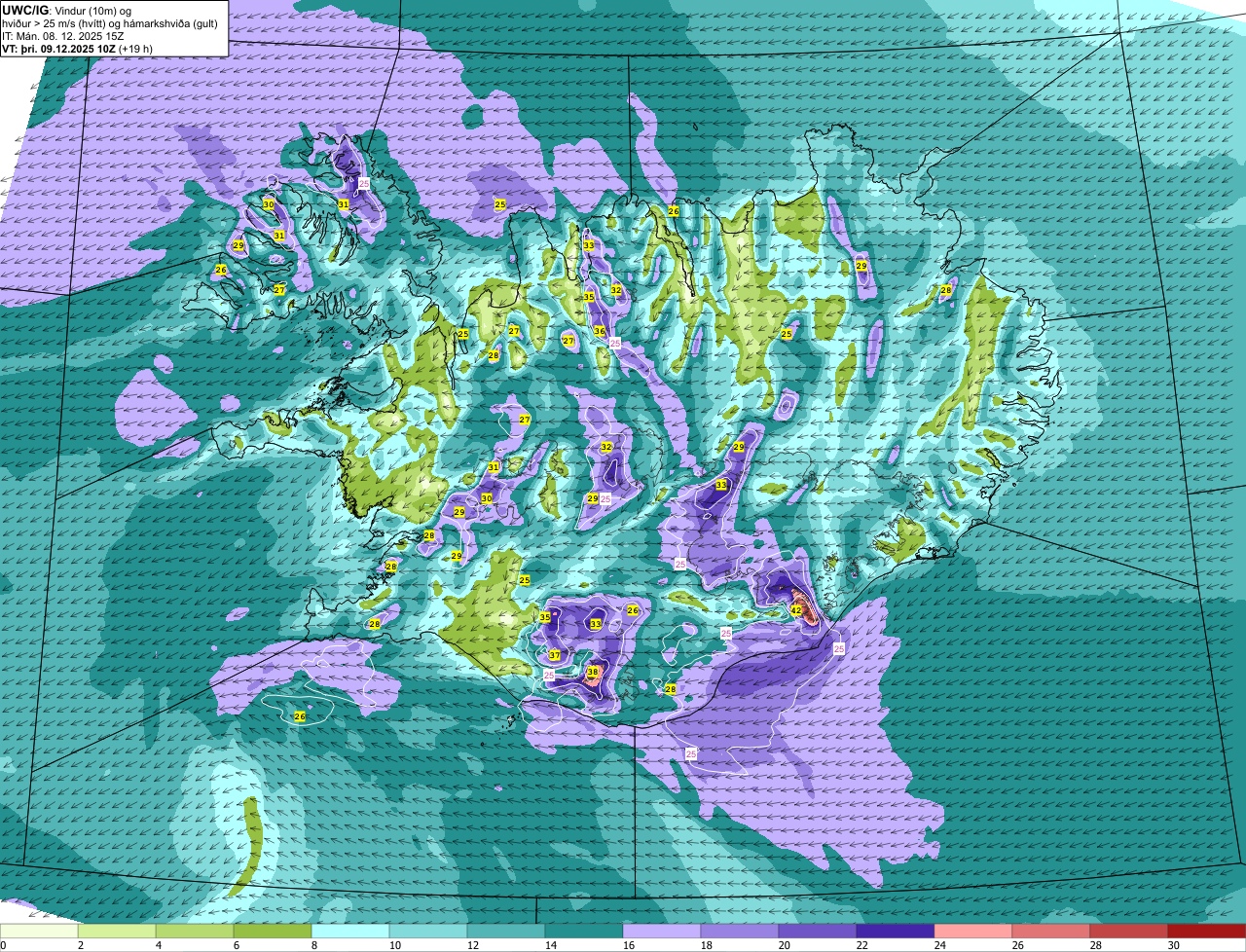
Task: Click the legend scale tick label '6'
Action: click(x=237, y=945)
